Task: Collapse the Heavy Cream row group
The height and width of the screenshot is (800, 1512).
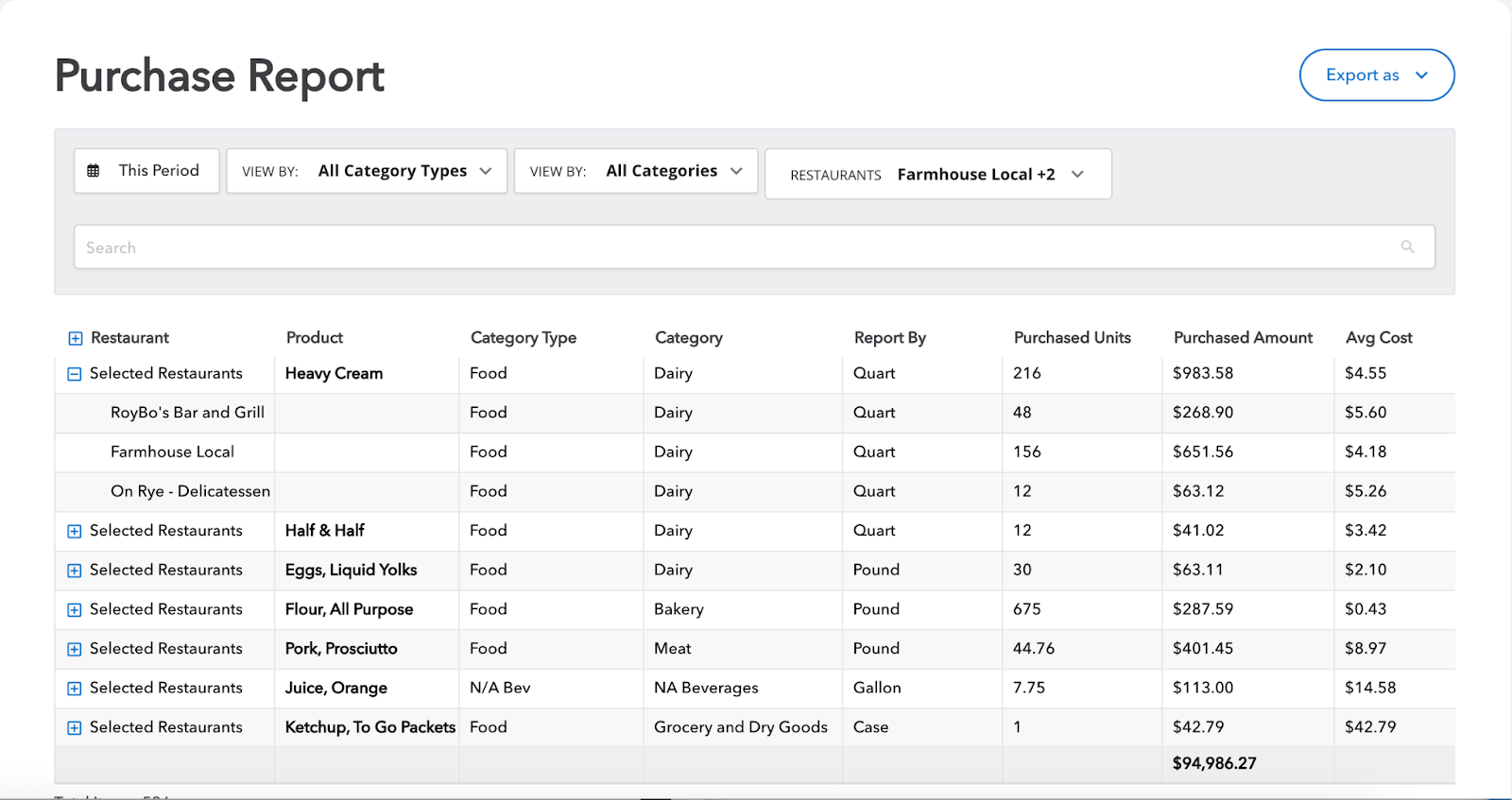Action: [x=75, y=374]
